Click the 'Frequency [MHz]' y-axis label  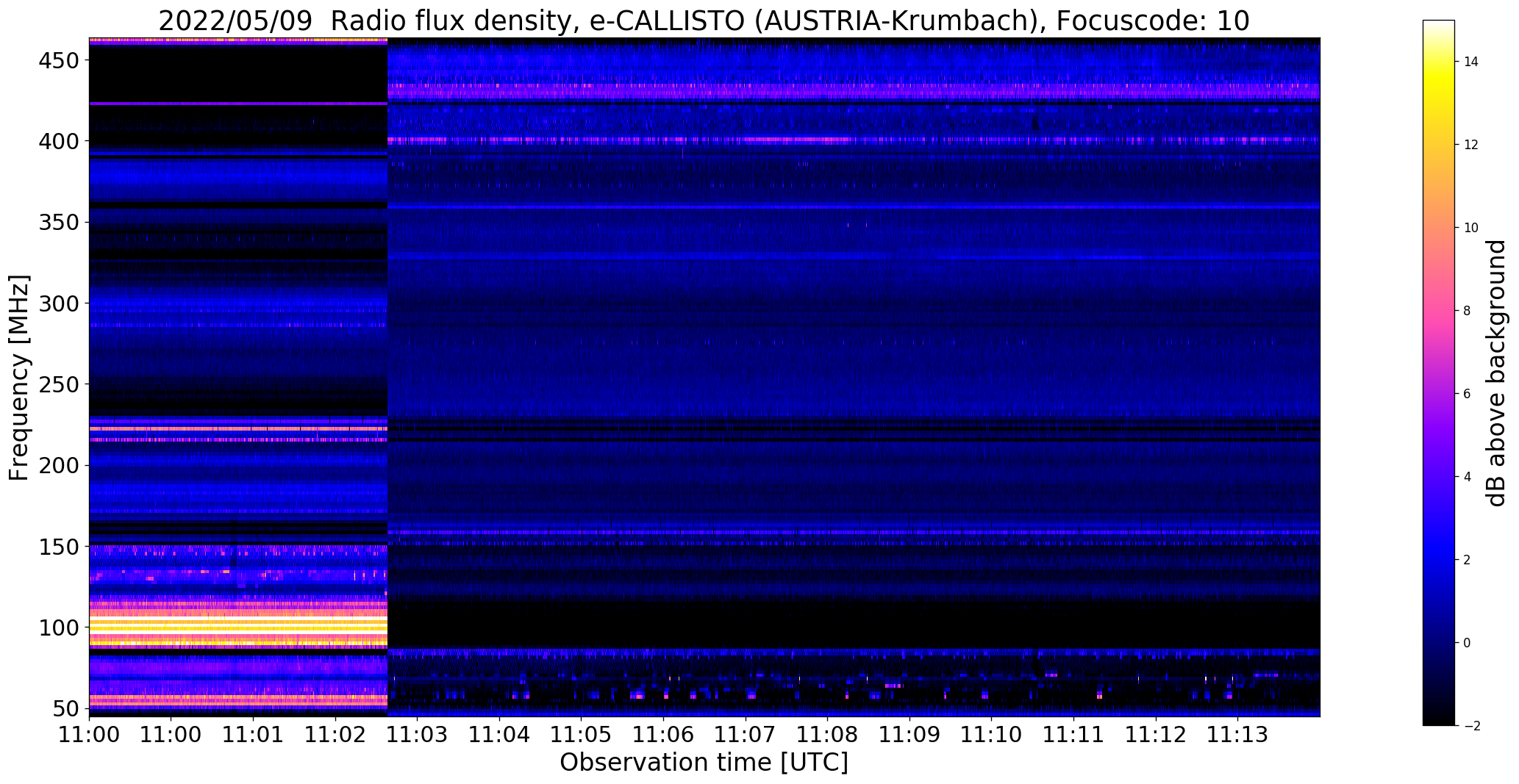click(x=19, y=378)
